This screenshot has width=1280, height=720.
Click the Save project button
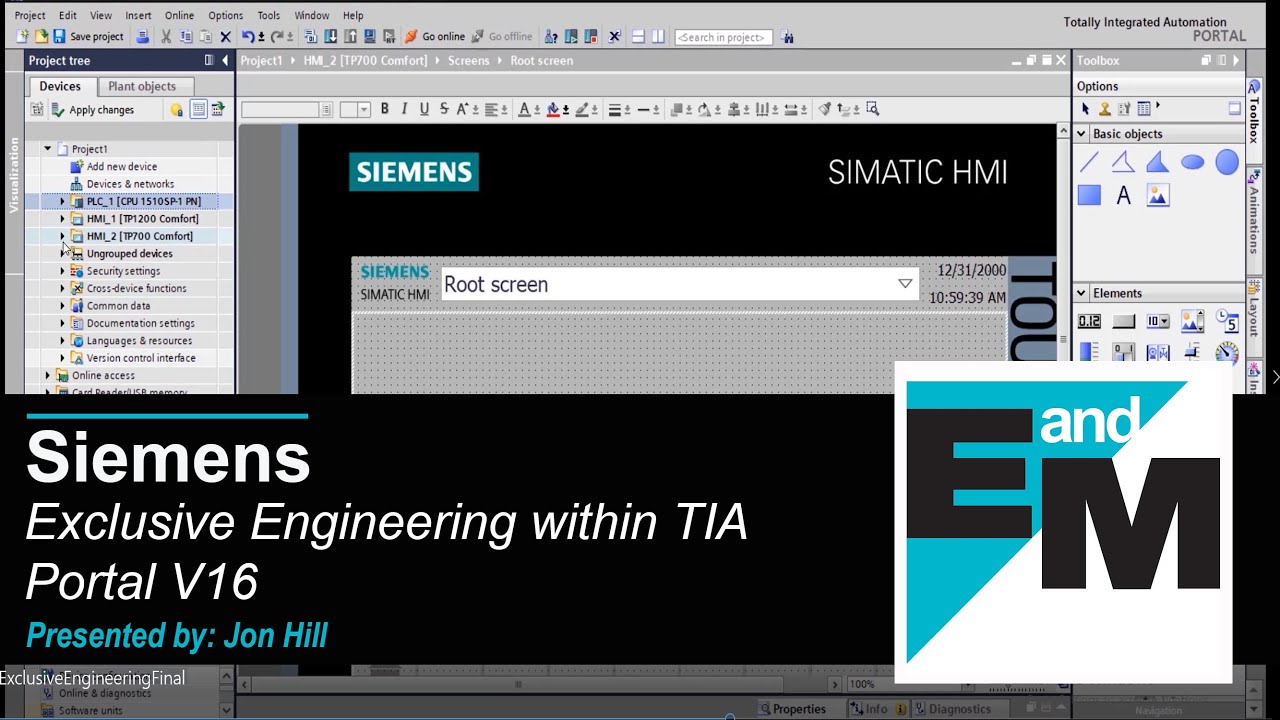(88, 37)
